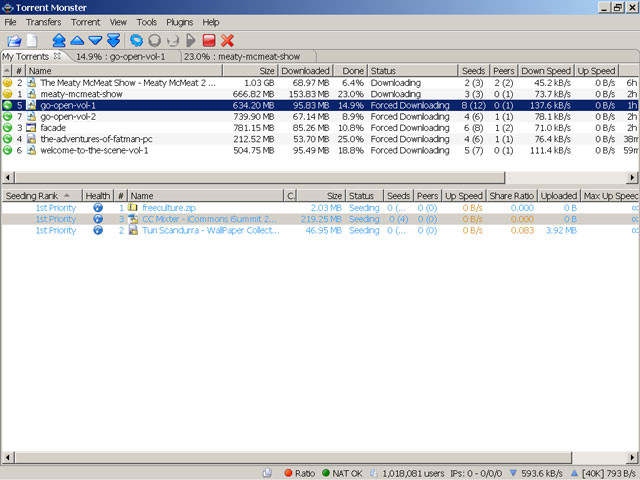Image resolution: width=640 pixels, height=480 pixels.
Task: Sort downloads by the Done column header
Action: pos(350,71)
